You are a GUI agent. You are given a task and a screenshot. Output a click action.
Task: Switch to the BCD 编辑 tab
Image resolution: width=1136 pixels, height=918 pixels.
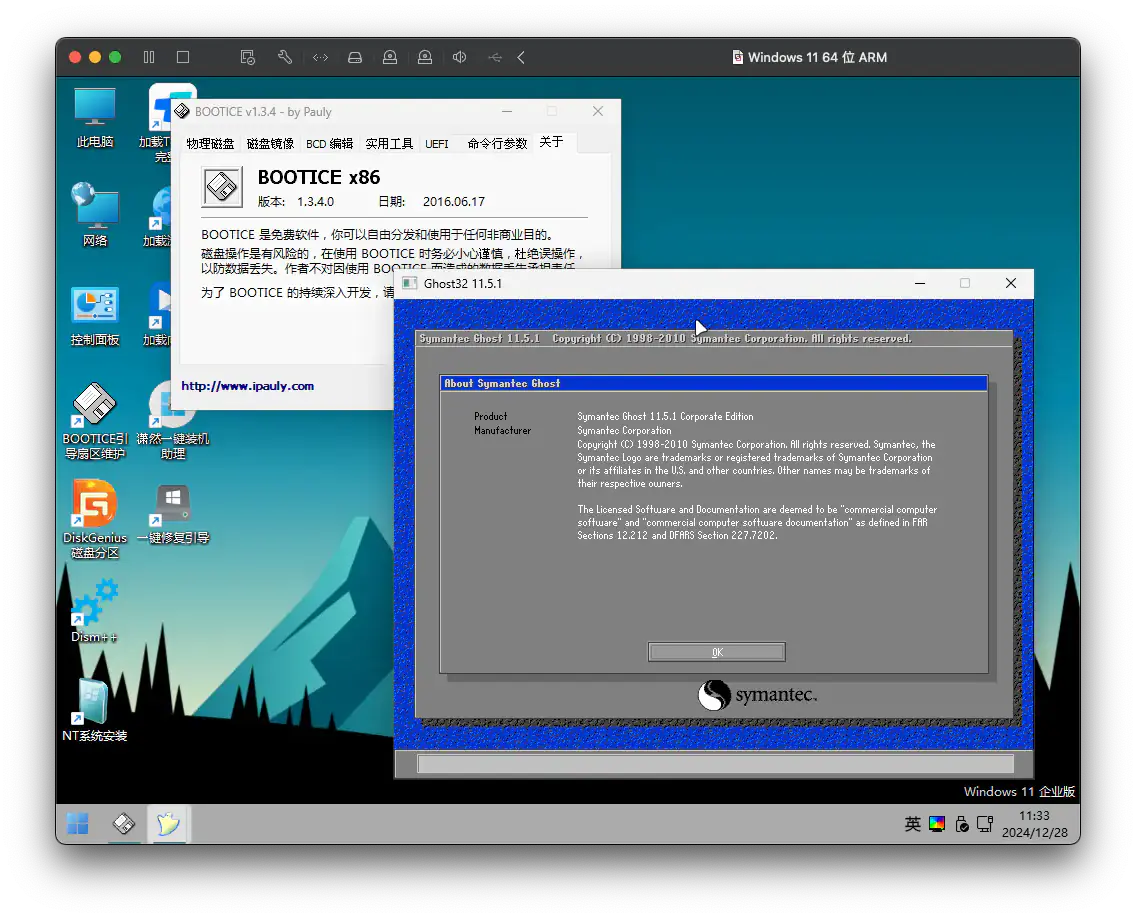click(x=329, y=144)
